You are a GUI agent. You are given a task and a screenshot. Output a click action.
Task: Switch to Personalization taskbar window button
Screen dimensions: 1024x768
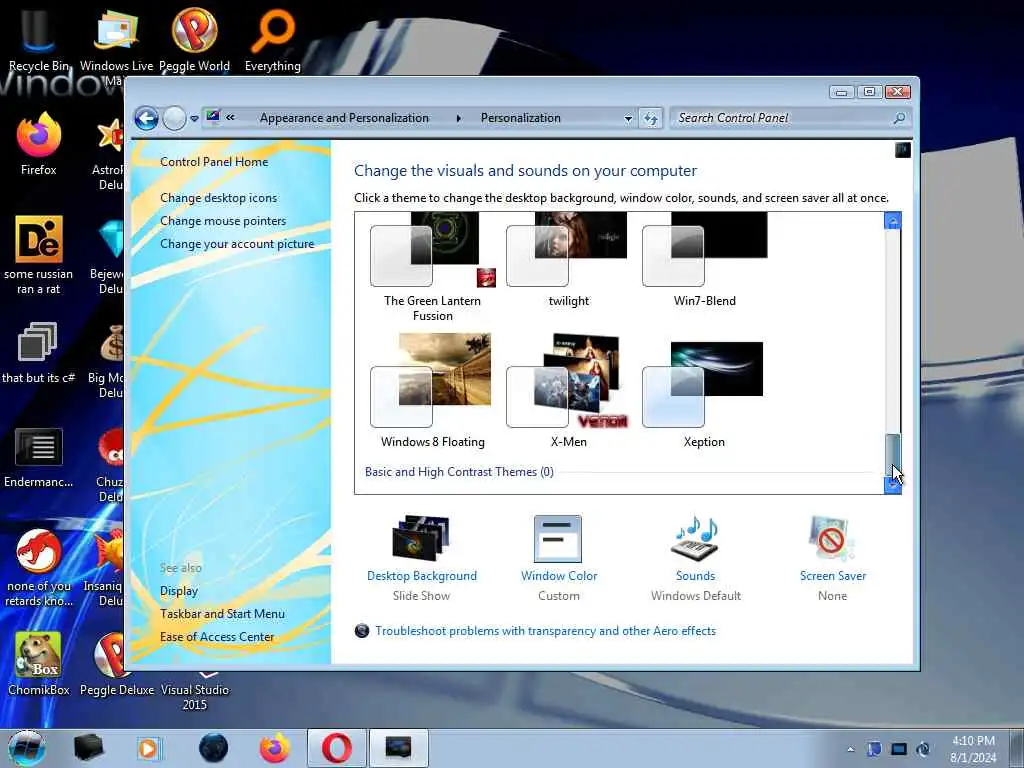click(x=398, y=748)
